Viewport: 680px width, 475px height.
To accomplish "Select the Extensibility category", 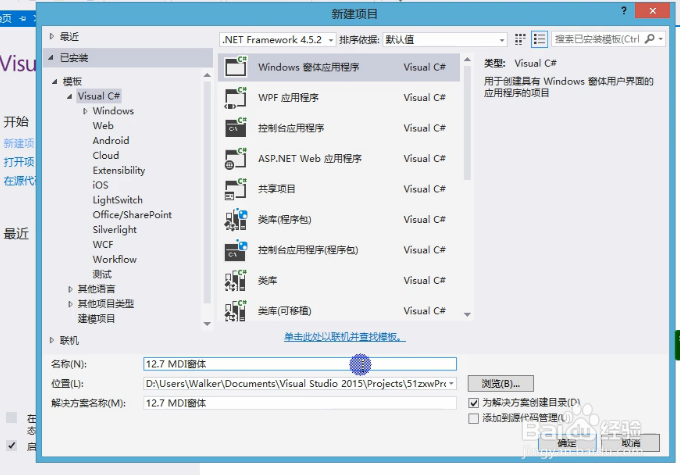I will click(x=119, y=170).
